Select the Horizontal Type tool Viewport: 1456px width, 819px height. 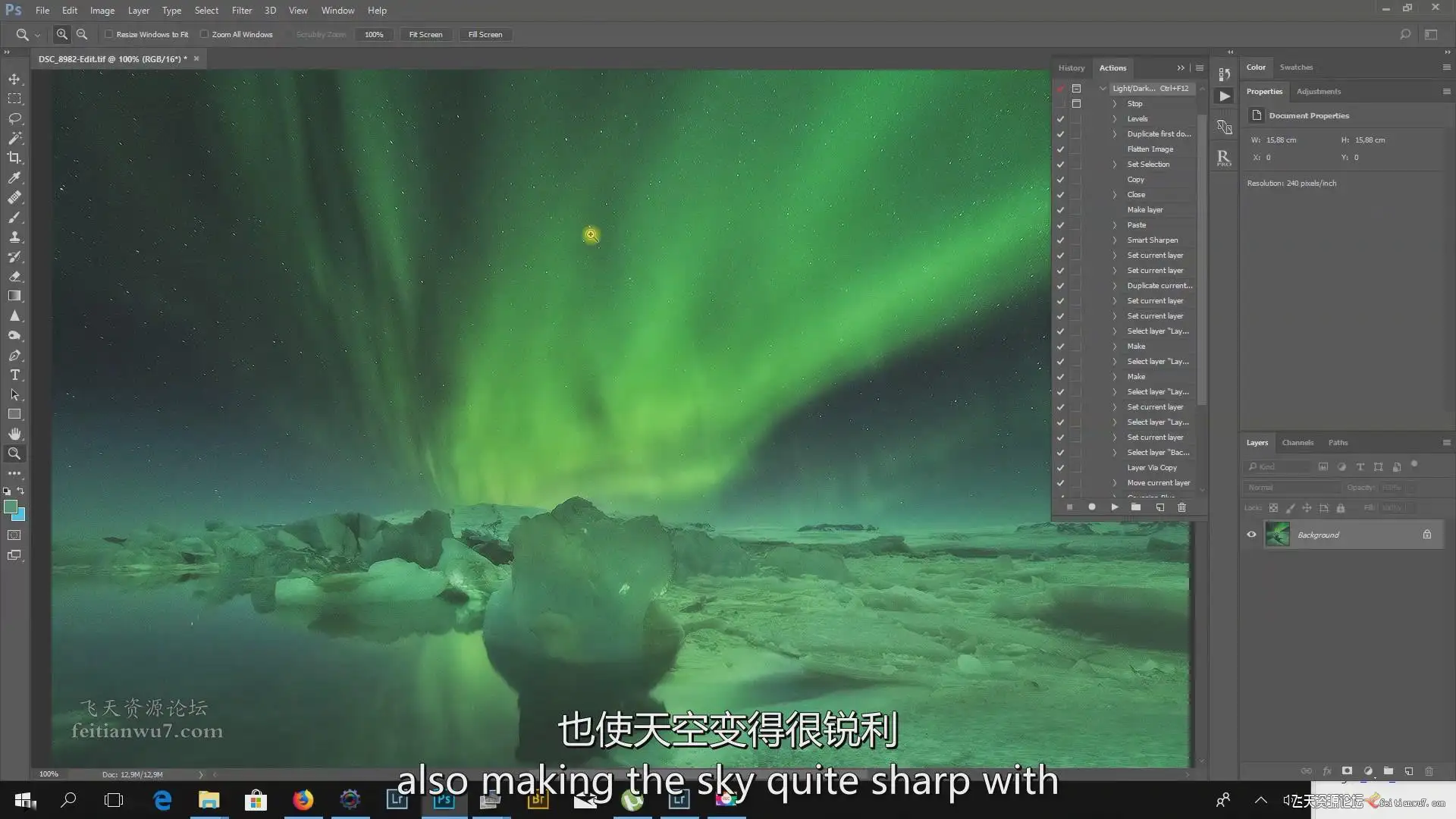[x=14, y=375]
